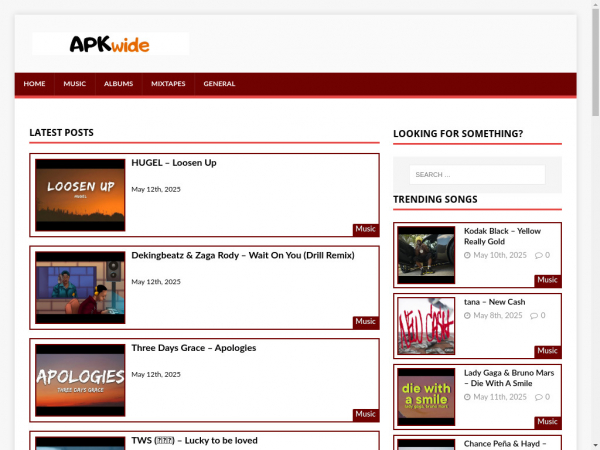Image resolution: width=600 pixels, height=450 pixels.
Task: Click comment icon on Lady Gaga post
Action: 539,397
